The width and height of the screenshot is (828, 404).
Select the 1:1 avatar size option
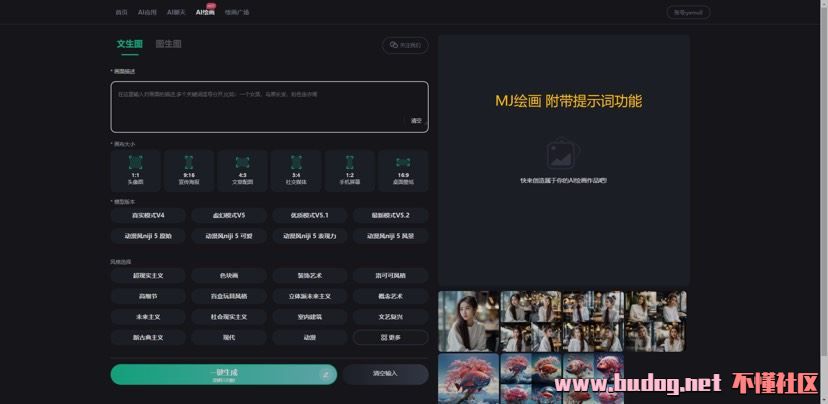136,171
